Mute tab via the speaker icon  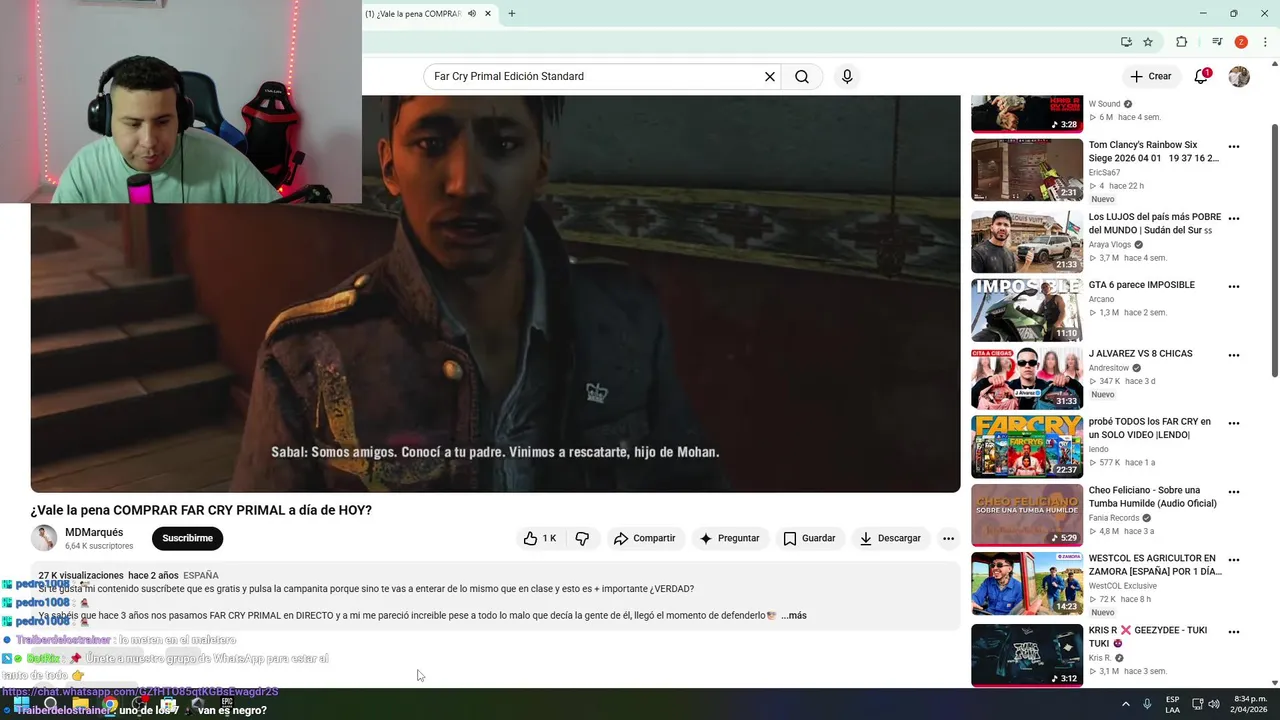coord(472,14)
